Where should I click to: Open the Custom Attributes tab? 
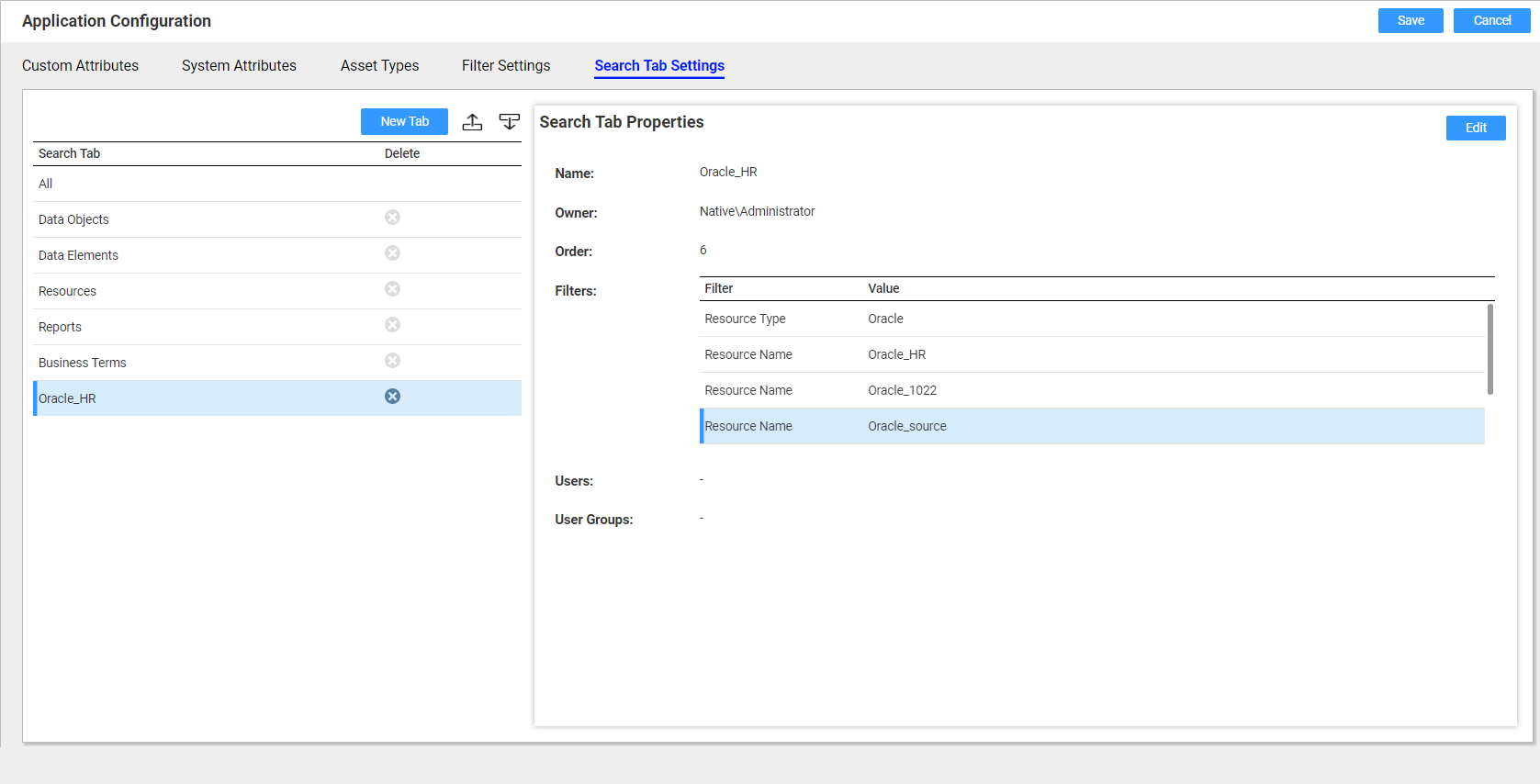80,65
